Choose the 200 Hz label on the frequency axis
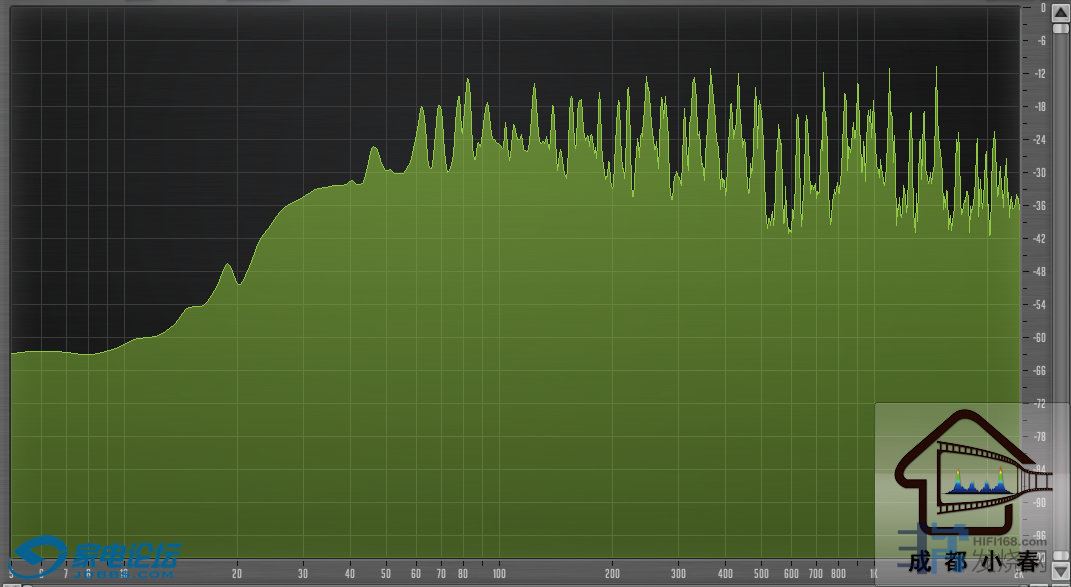1071x587 pixels. pos(611,574)
